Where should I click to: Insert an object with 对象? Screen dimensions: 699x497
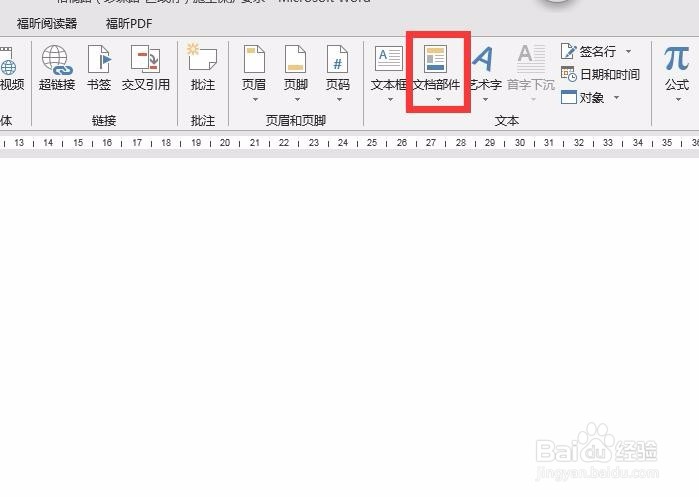coord(582,97)
